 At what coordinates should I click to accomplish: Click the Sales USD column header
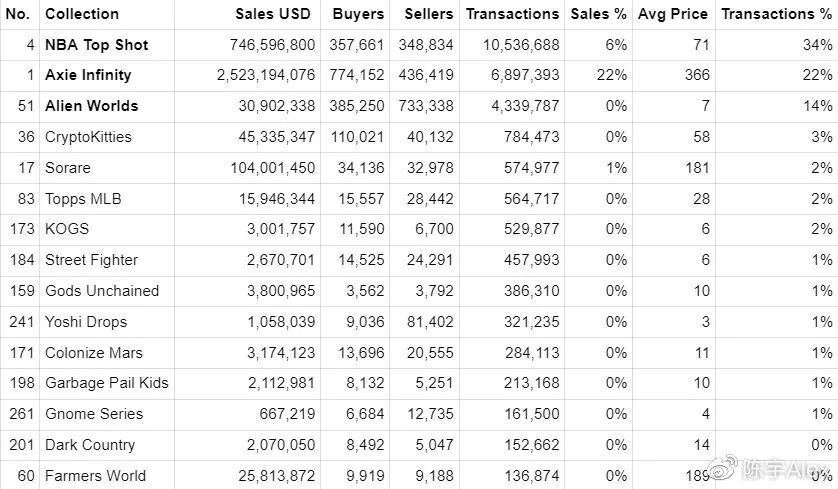(273, 14)
